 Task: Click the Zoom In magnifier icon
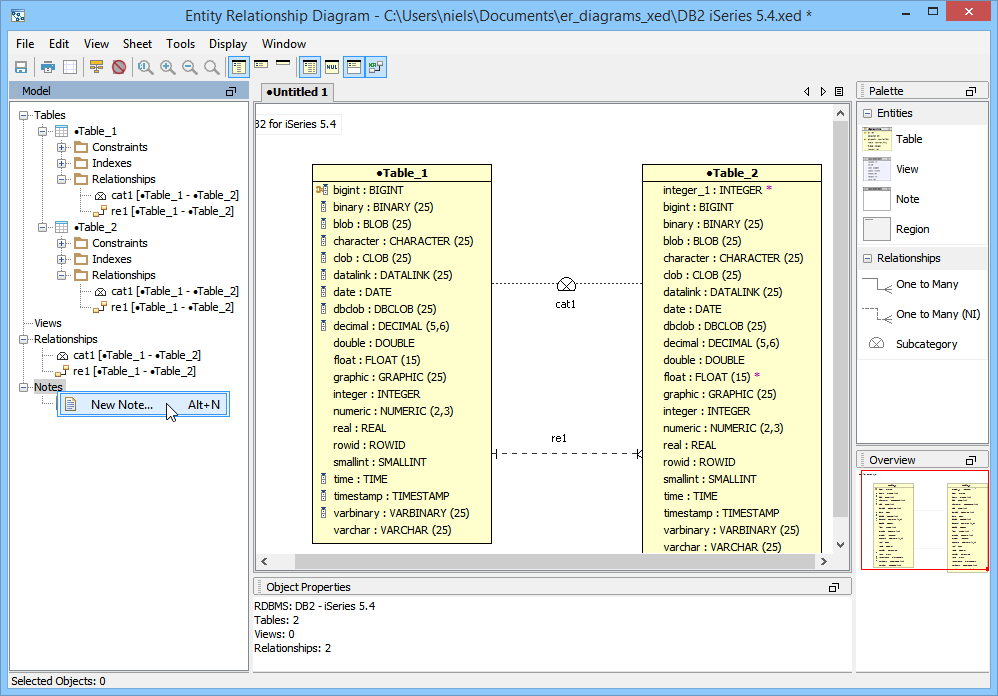[x=167, y=67]
